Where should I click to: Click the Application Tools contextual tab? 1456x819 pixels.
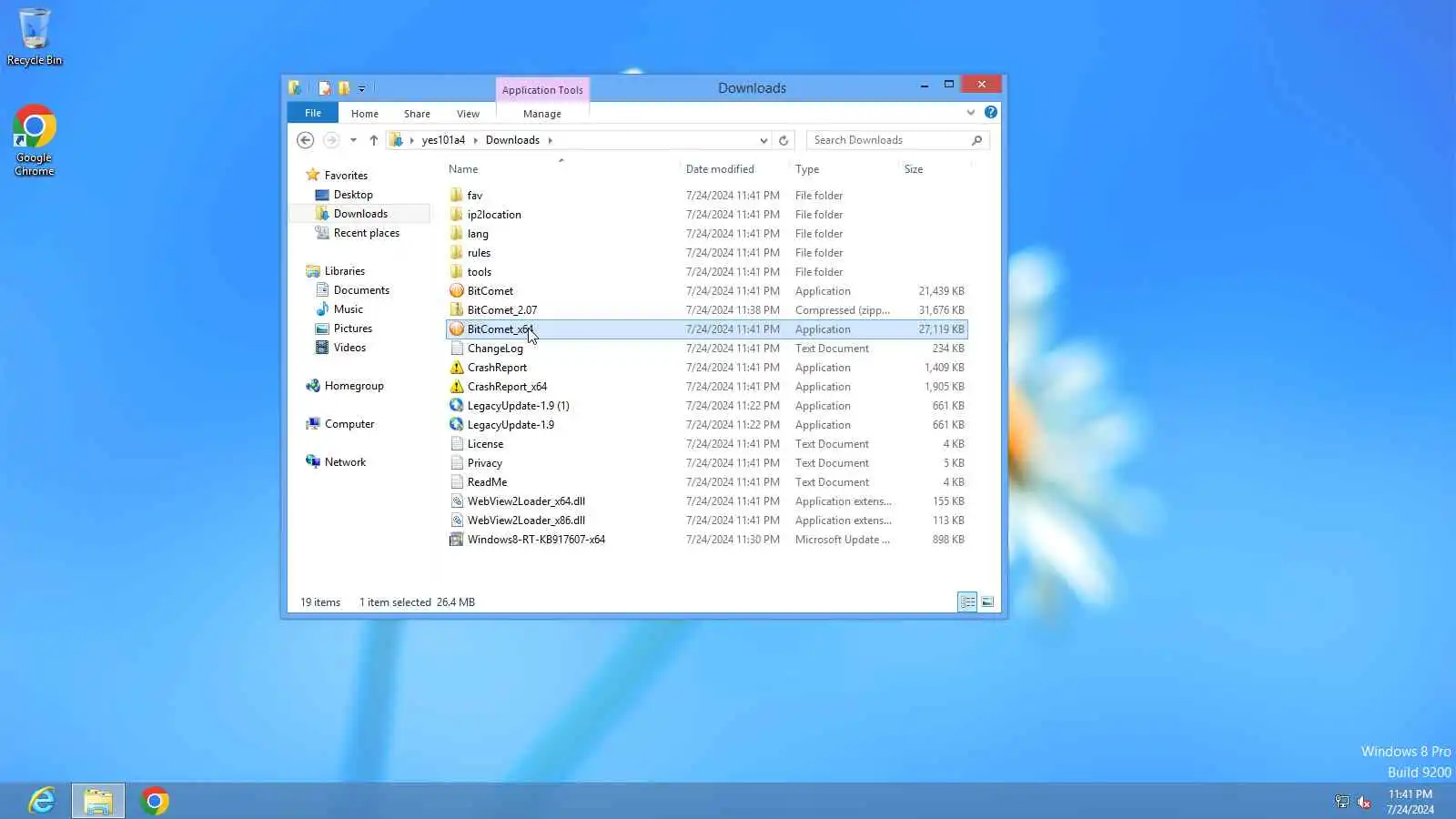[x=542, y=90]
